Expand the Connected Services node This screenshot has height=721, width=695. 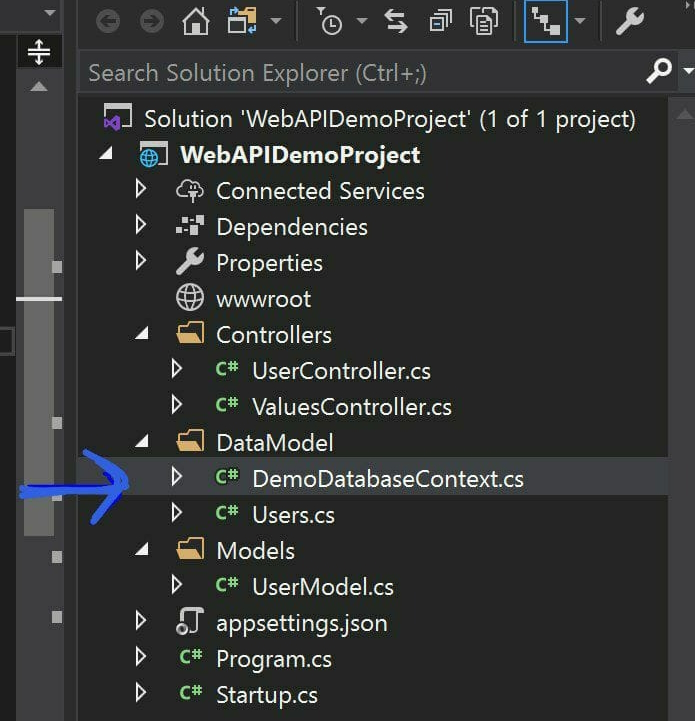click(x=141, y=189)
